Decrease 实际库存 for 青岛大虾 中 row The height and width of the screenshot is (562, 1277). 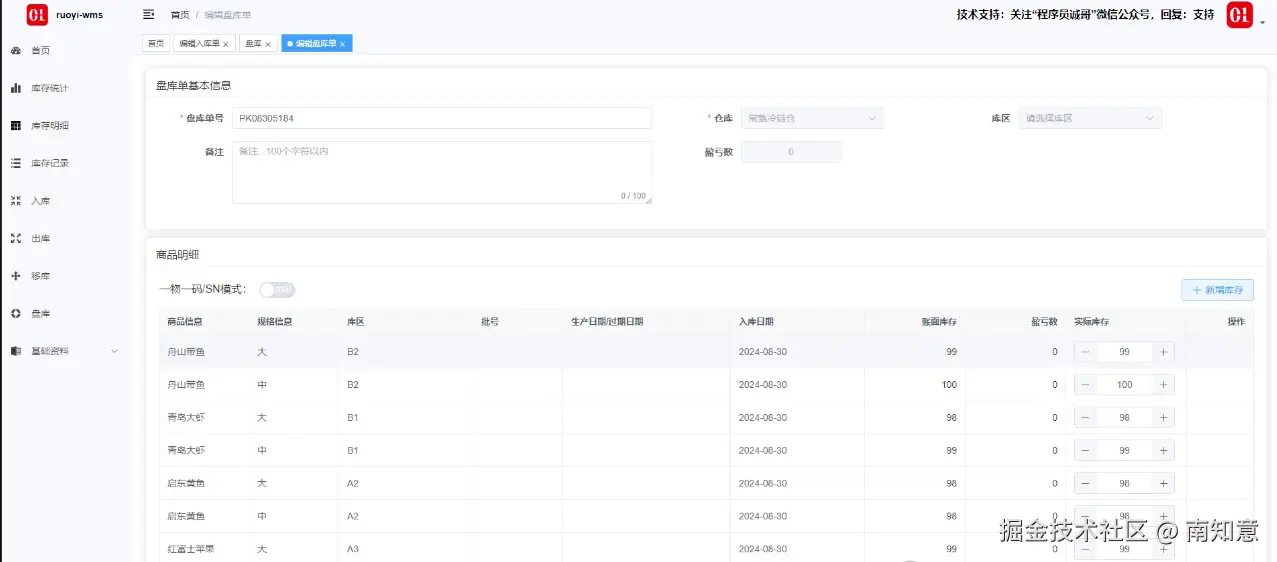(x=1086, y=451)
